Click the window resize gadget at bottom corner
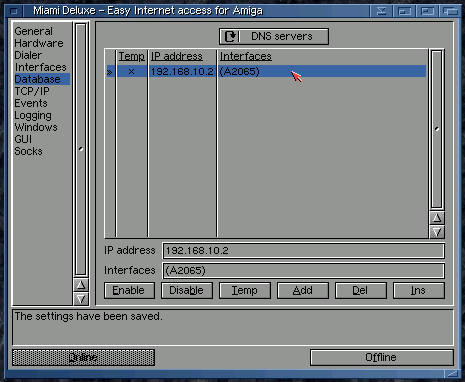Screen dimensions: 465x382 (x=452, y=374)
